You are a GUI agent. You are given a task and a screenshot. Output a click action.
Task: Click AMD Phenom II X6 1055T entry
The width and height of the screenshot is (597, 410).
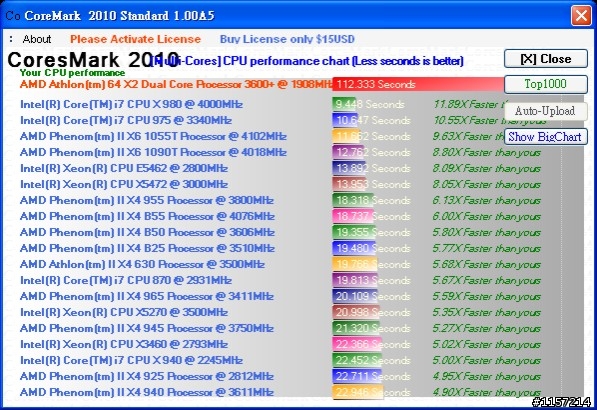click(153, 136)
